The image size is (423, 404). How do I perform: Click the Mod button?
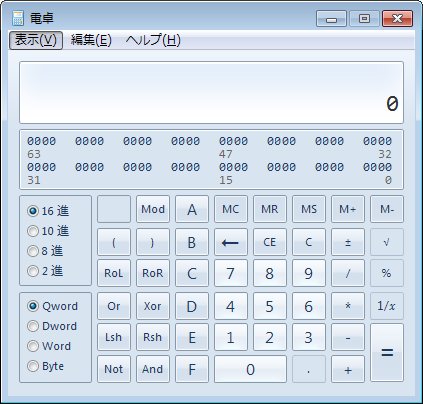[x=153, y=209]
